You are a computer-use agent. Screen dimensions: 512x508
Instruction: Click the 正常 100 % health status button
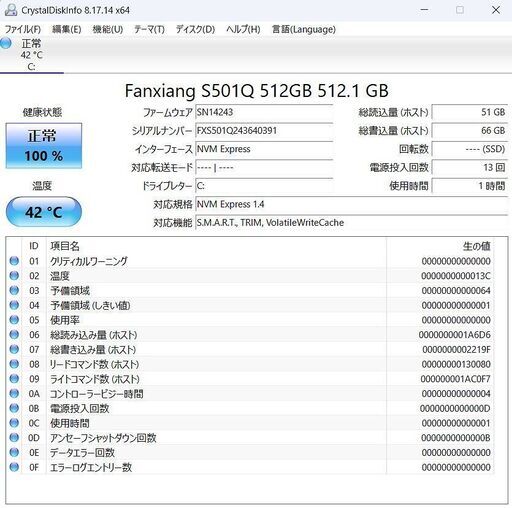pos(44,146)
